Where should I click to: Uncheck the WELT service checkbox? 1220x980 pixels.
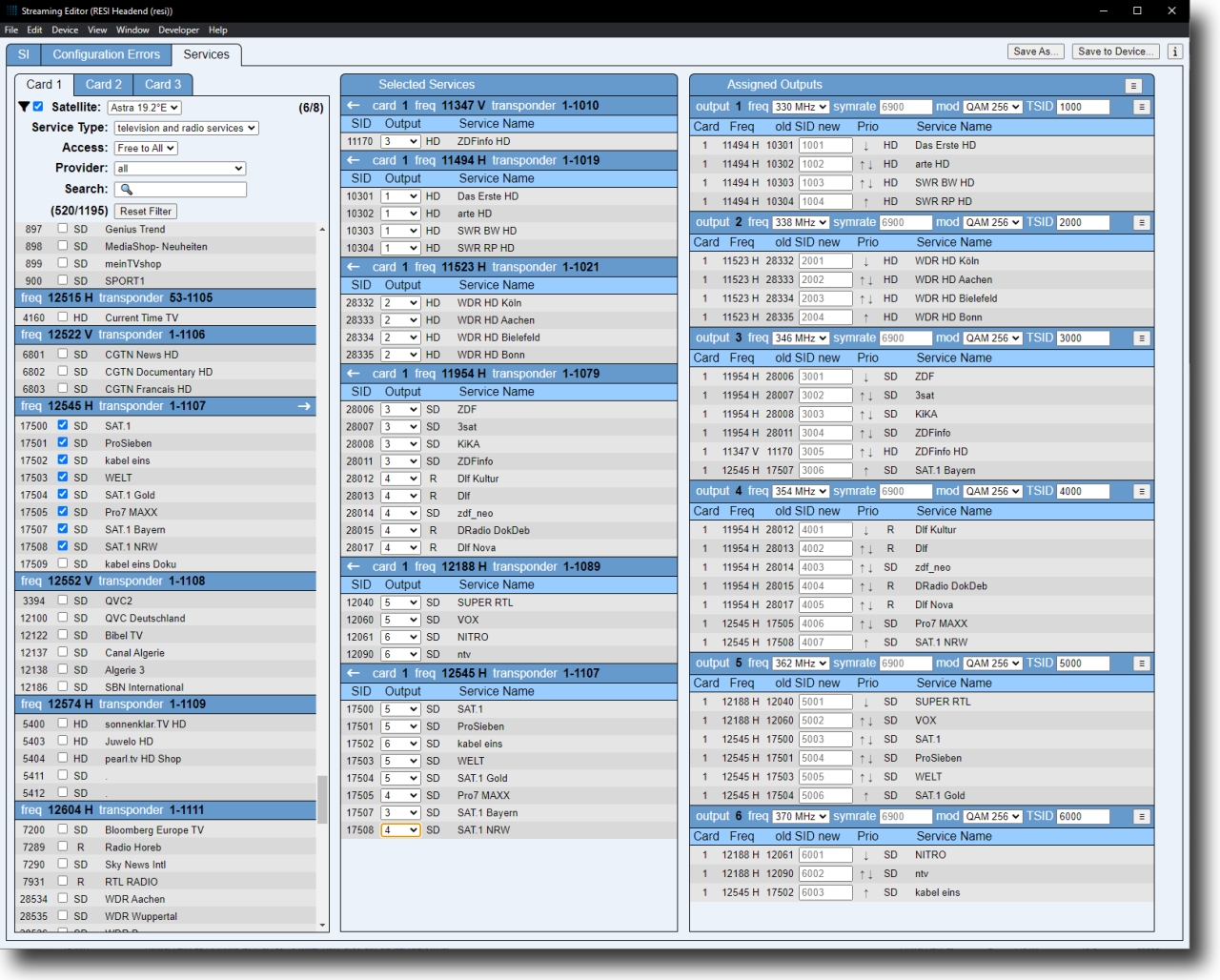[63, 477]
